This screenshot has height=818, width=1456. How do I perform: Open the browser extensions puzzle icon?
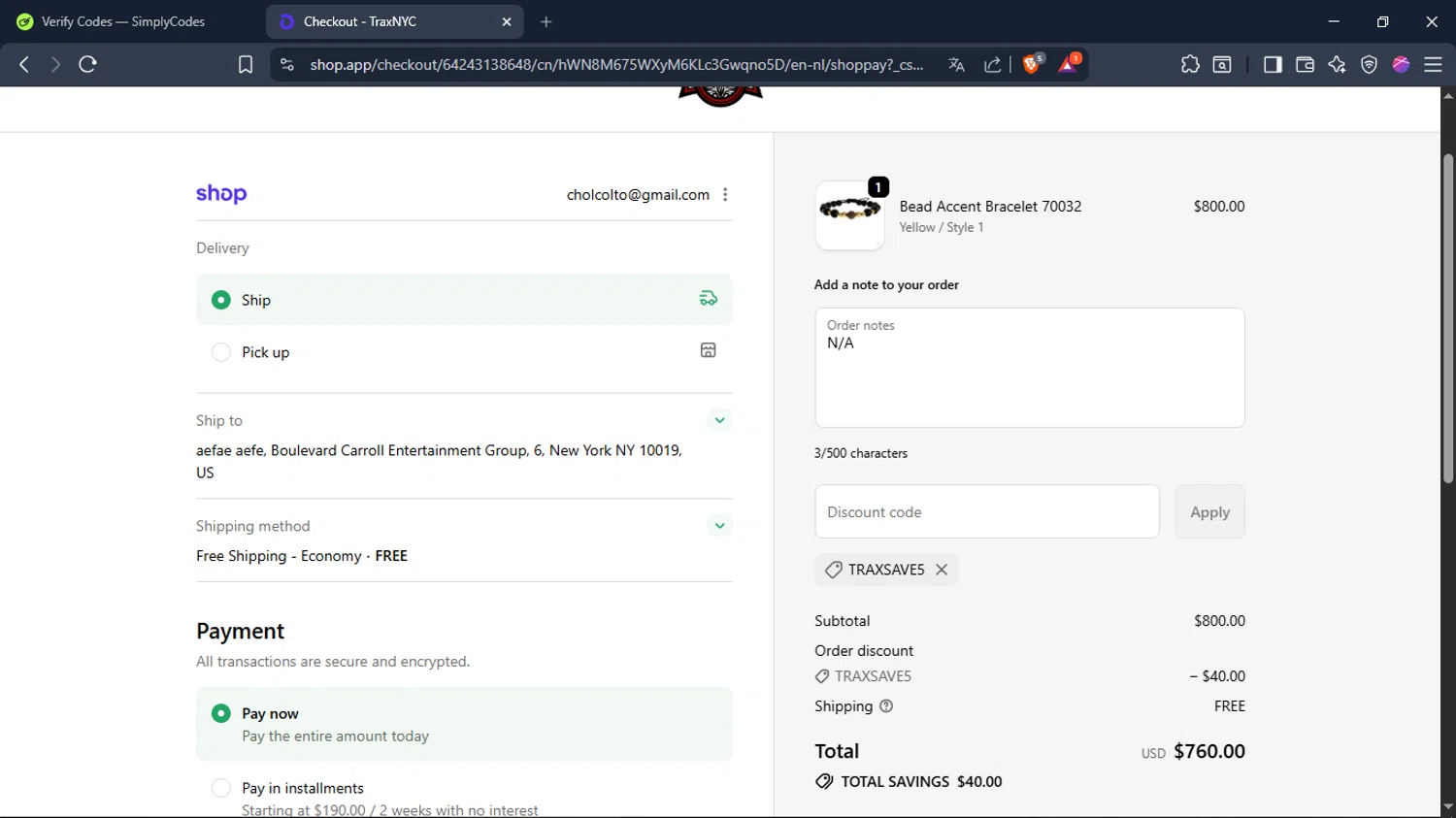(x=1190, y=64)
